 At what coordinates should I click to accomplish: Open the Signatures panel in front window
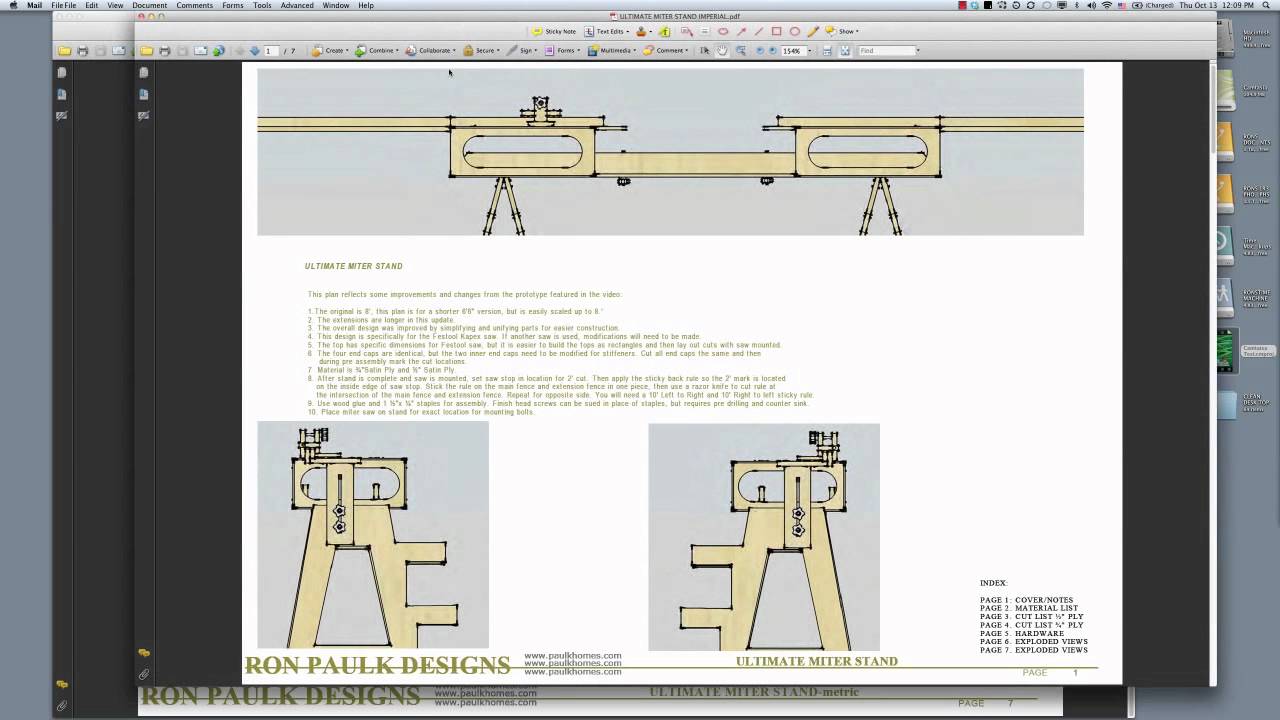tap(143, 115)
